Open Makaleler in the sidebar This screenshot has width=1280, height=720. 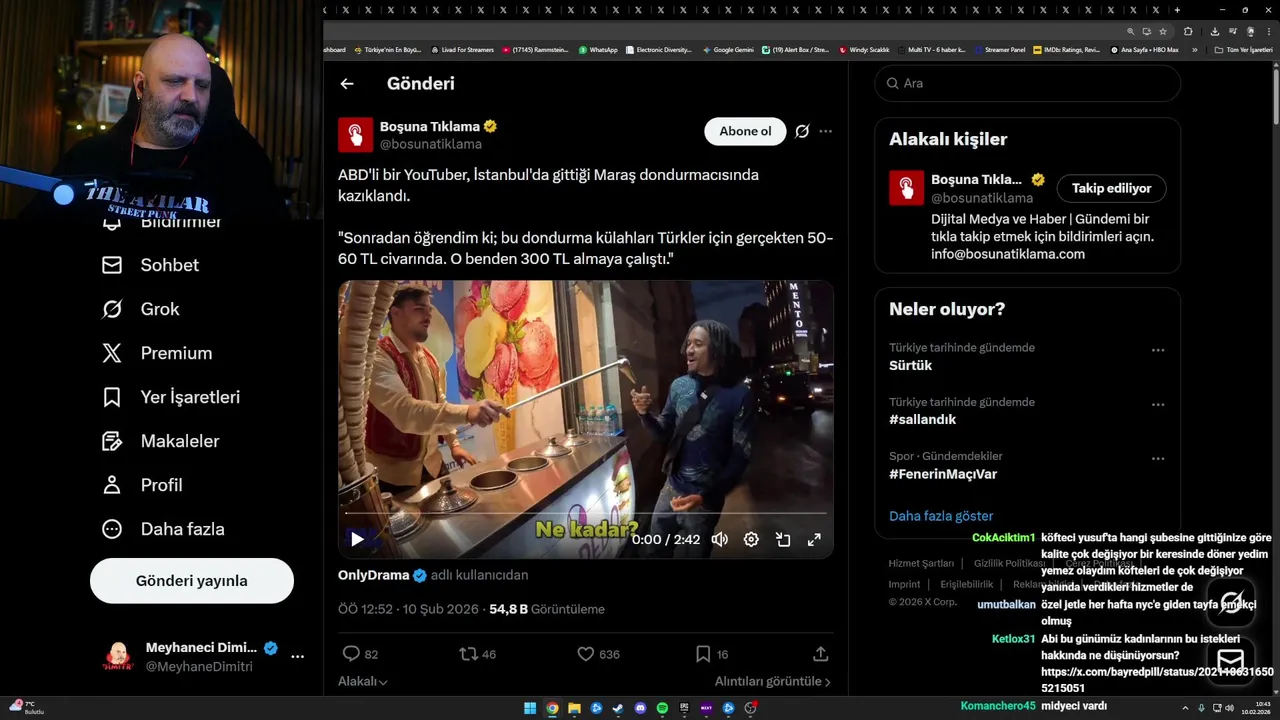[x=161, y=441]
